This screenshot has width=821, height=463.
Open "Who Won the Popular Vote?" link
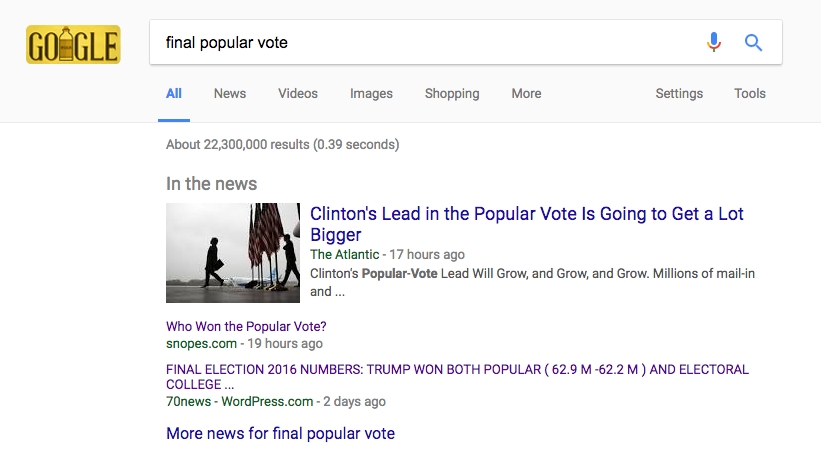point(246,327)
